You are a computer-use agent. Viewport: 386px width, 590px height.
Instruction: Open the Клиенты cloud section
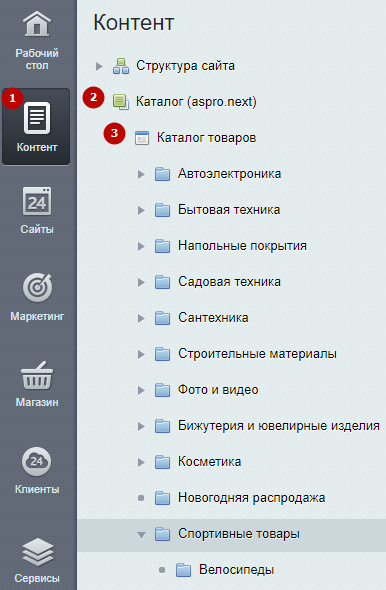[37, 470]
